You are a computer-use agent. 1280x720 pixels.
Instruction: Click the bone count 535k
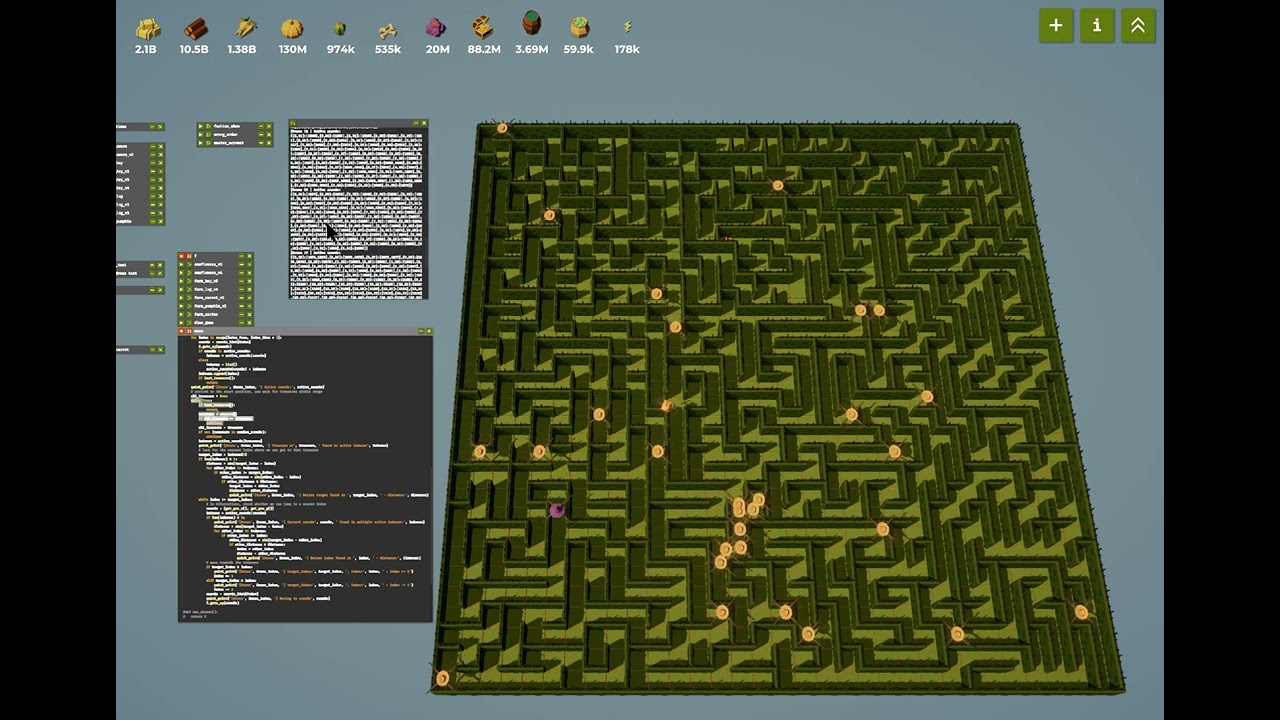[388, 49]
